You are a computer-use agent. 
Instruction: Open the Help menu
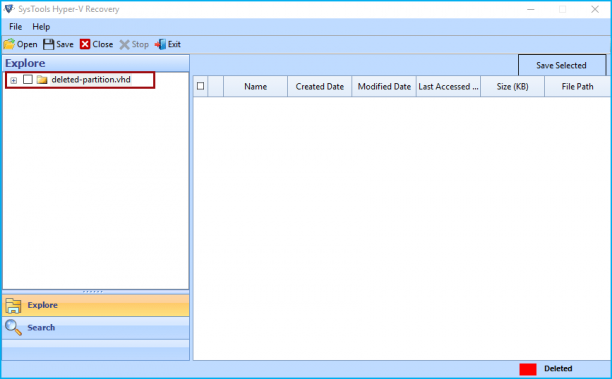41,27
